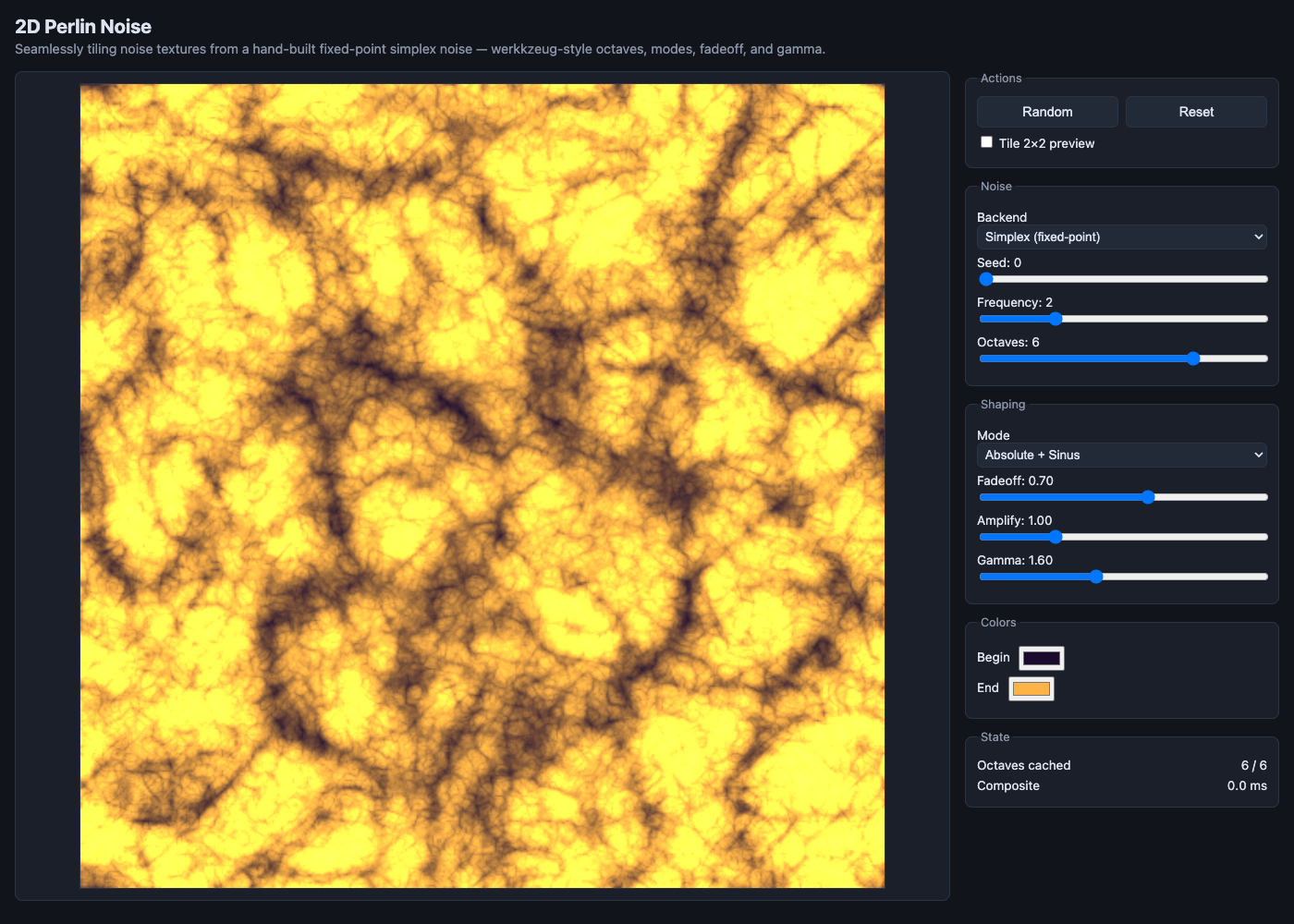The height and width of the screenshot is (924, 1294).
Task: Click the Frequency slider handle
Action: pos(1056,319)
